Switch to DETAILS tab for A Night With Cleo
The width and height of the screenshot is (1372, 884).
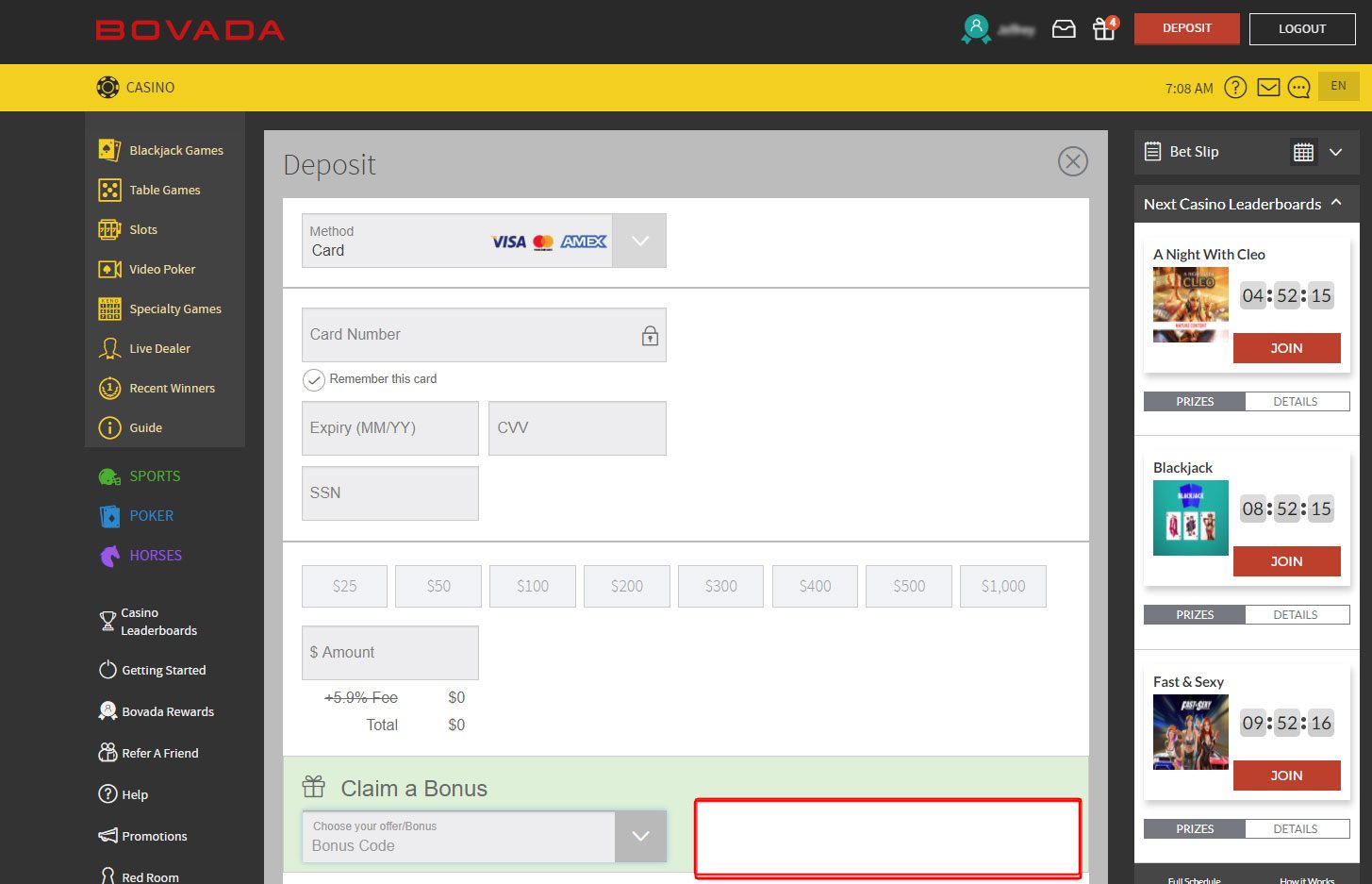[1297, 402]
